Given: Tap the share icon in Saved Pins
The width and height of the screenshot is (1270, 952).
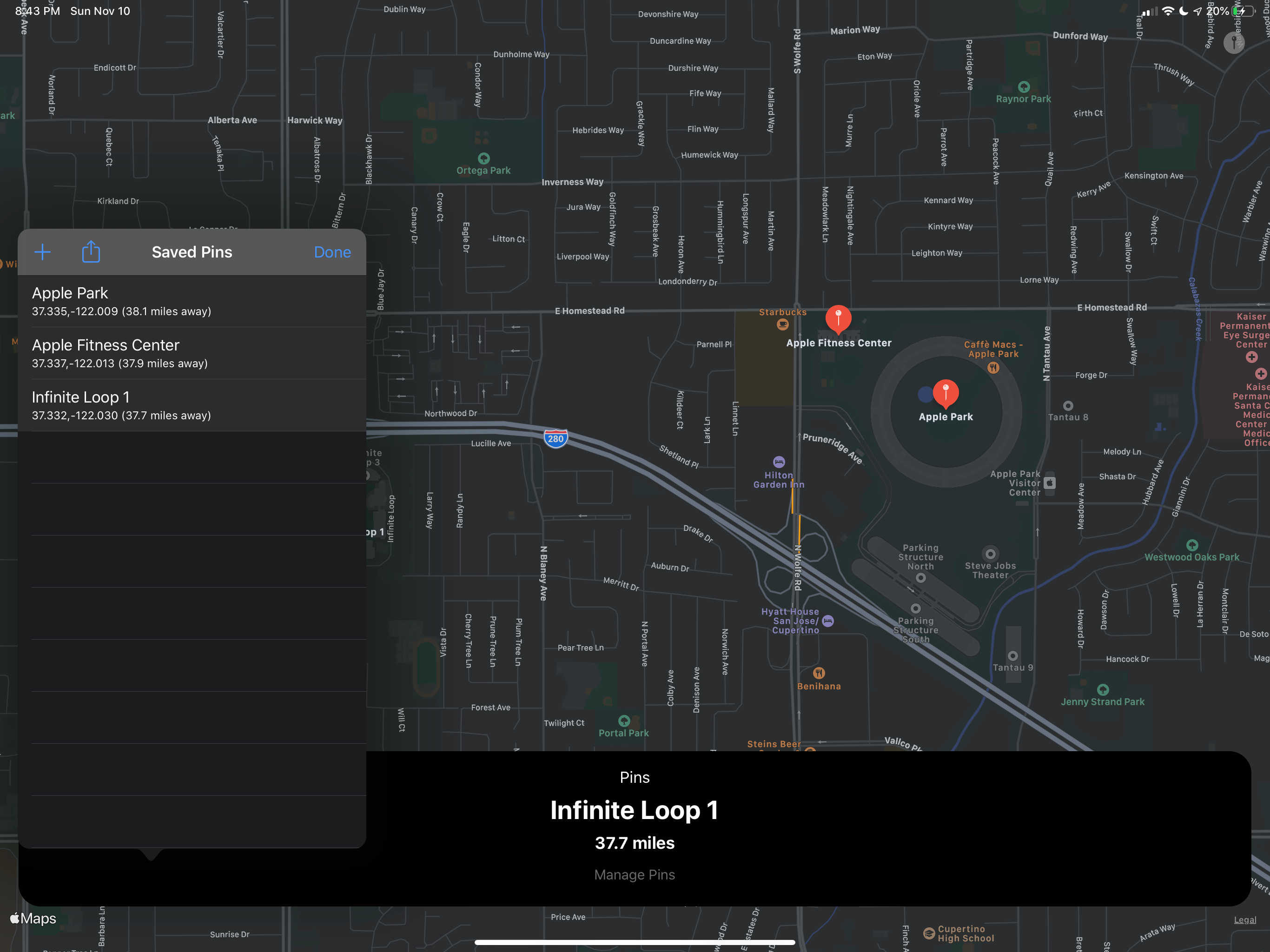Looking at the screenshot, I should 91,251.
